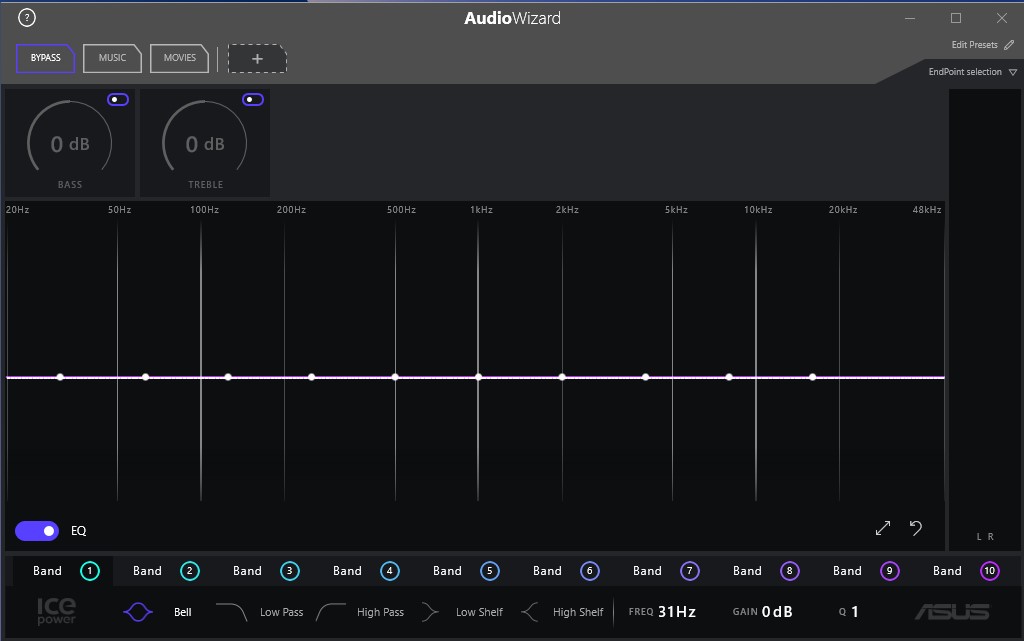Choose the Low Shelf filter icon

pyautogui.click(x=430, y=612)
